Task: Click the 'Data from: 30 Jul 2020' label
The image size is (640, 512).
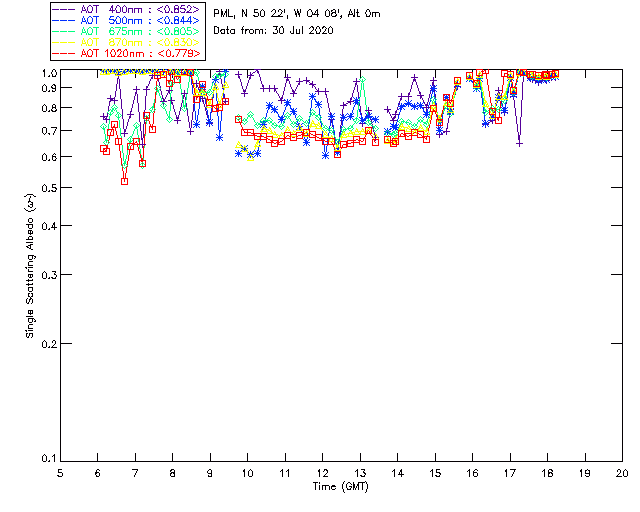Action: click(x=273, y=31)
